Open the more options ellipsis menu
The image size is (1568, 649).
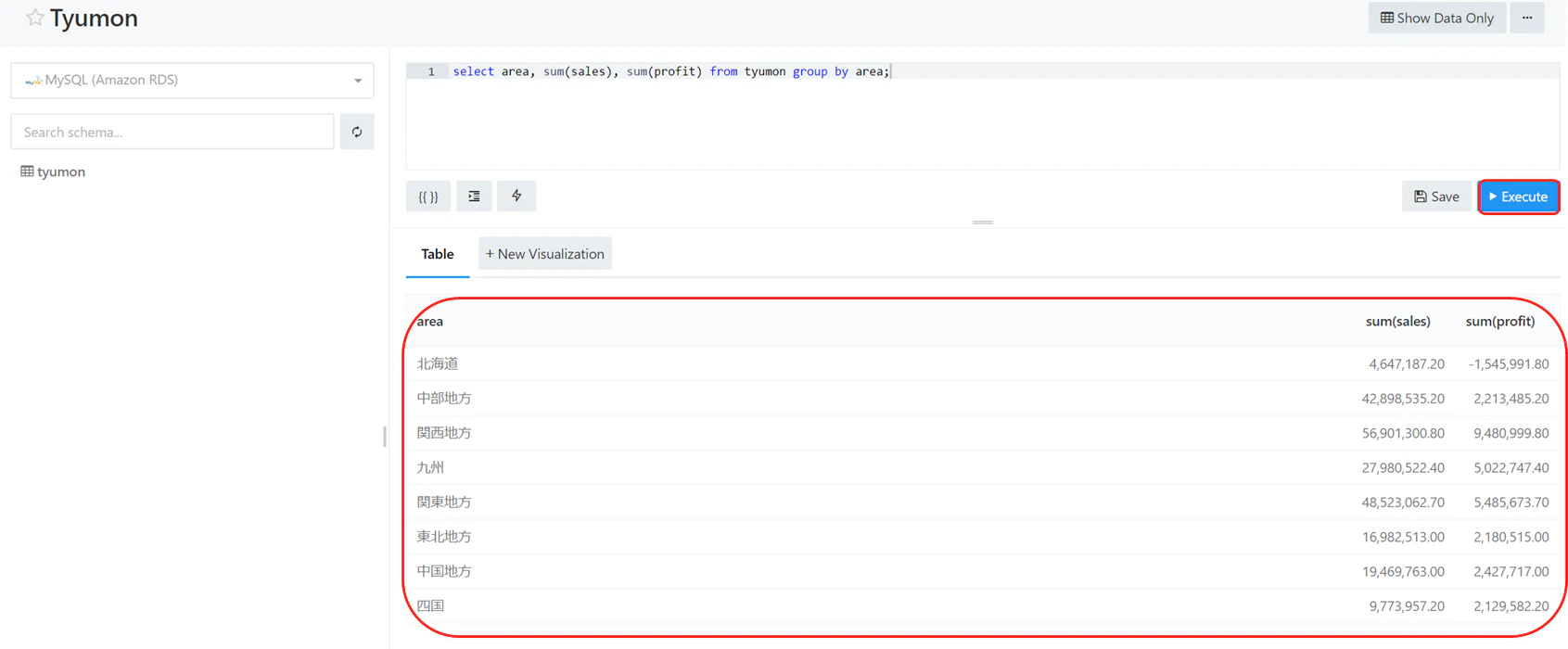pyautogui.click(x=1527, y=18)
